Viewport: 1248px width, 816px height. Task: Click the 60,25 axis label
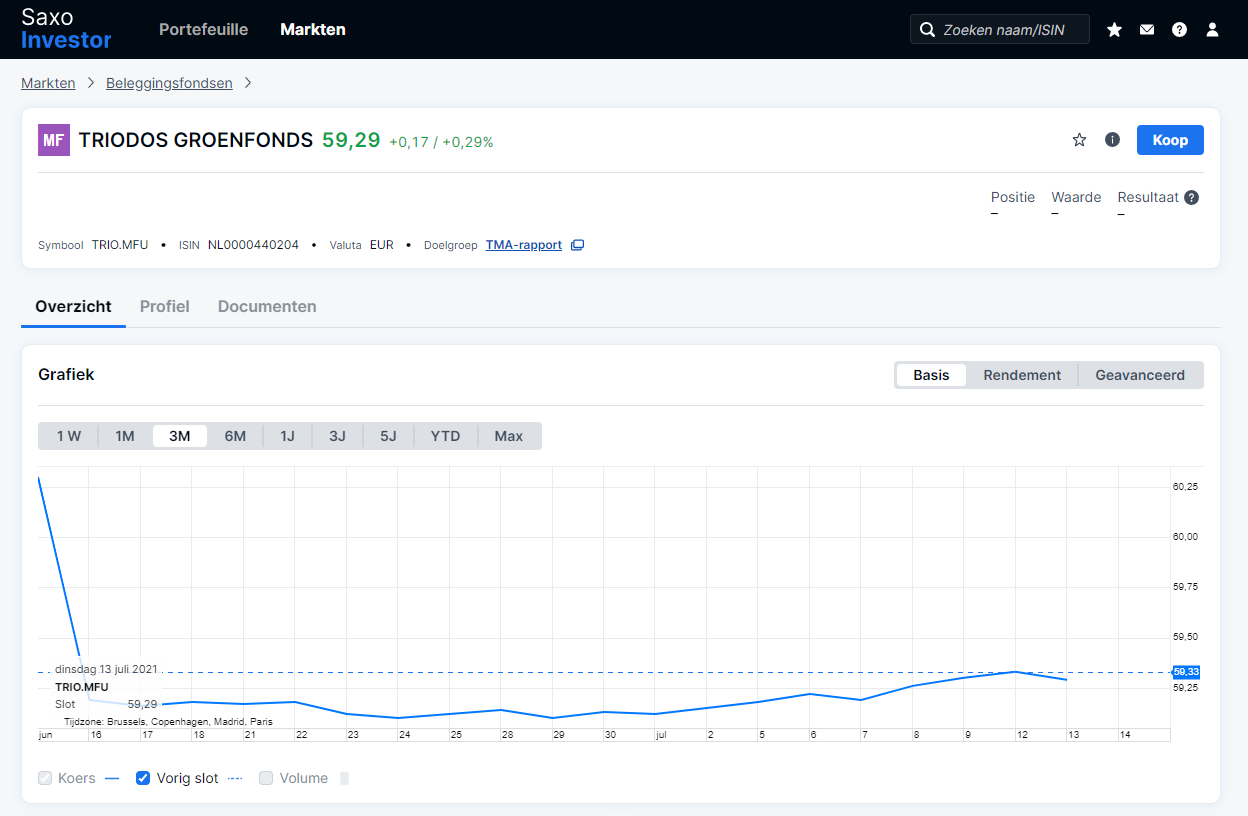[x=1185, y=487]
